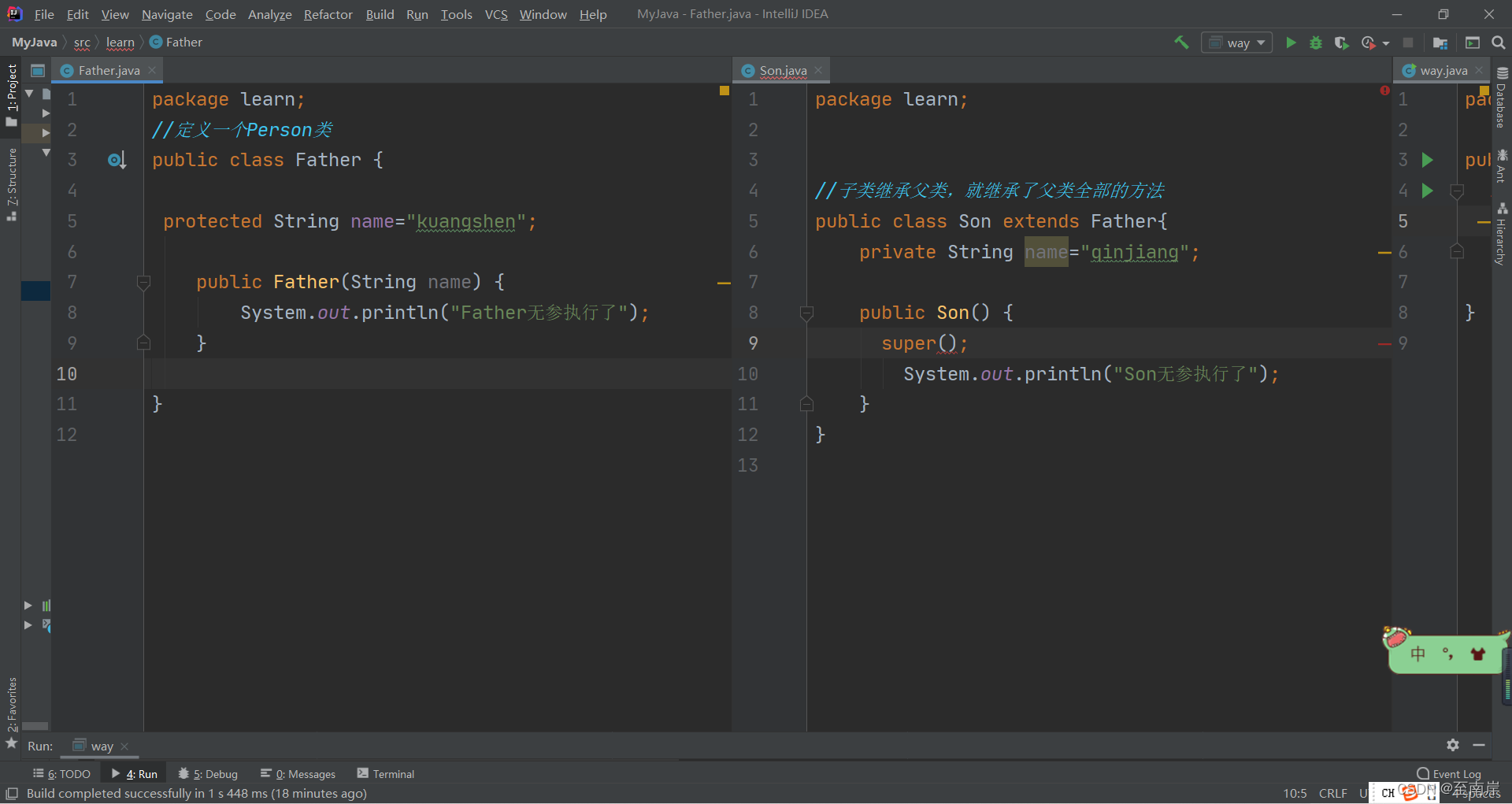Toggle the Ant side panel
This screenshot has width=1512, height=804.
coord(1502,165)
